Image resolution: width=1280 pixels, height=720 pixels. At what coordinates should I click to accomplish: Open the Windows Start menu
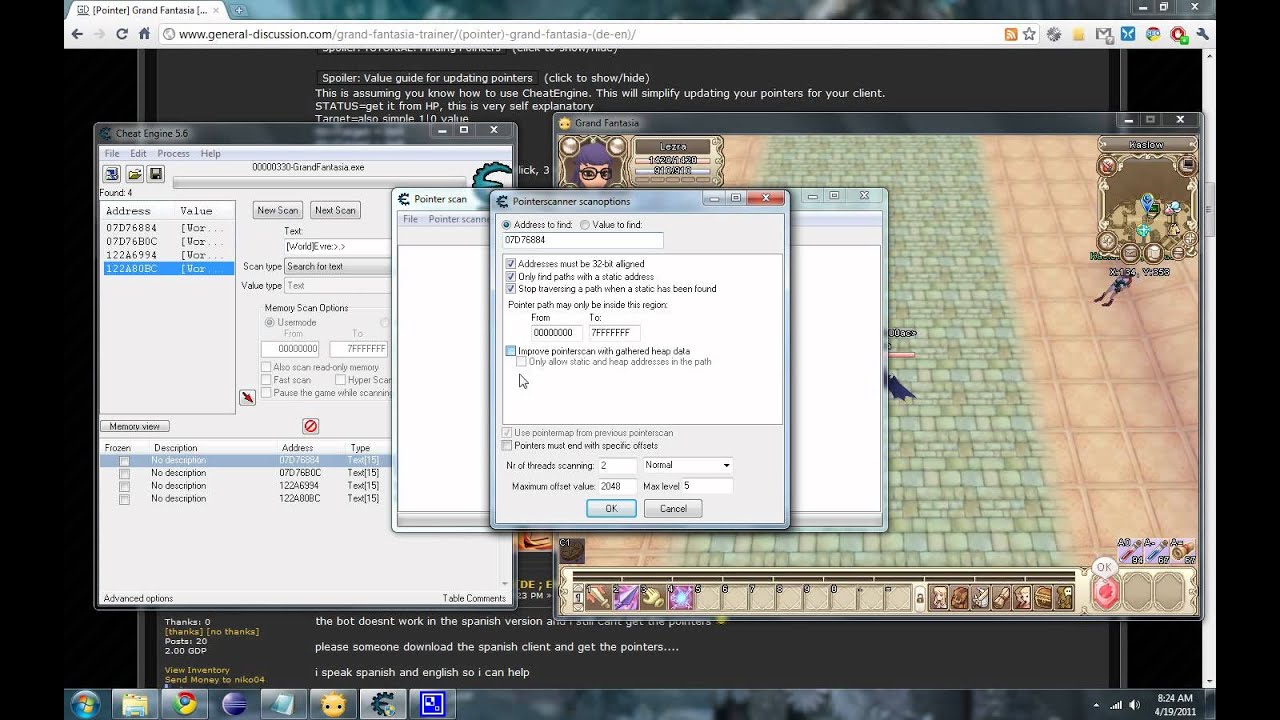(x=85, y=704)
